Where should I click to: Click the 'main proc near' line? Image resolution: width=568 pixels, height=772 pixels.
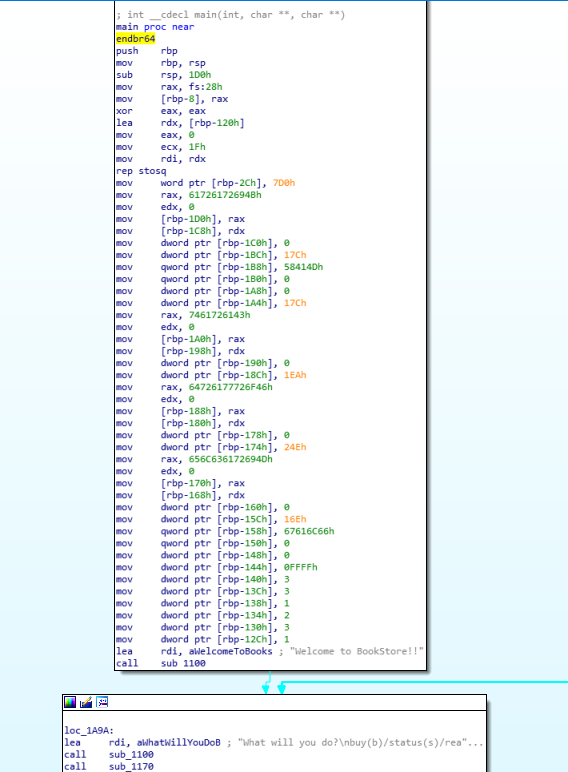tap(155, 27)
